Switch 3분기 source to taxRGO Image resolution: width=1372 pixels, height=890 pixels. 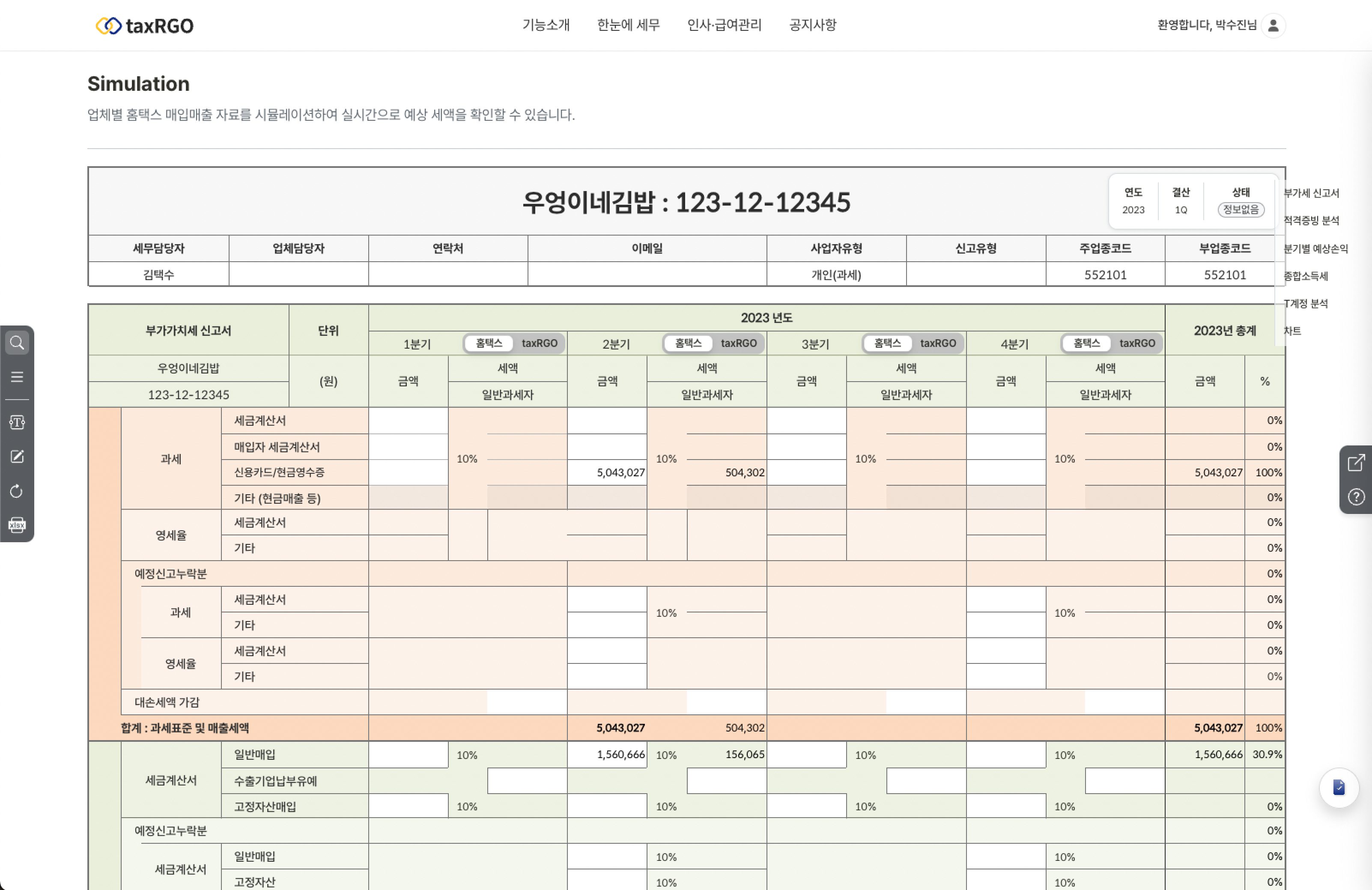click(938, 343)
